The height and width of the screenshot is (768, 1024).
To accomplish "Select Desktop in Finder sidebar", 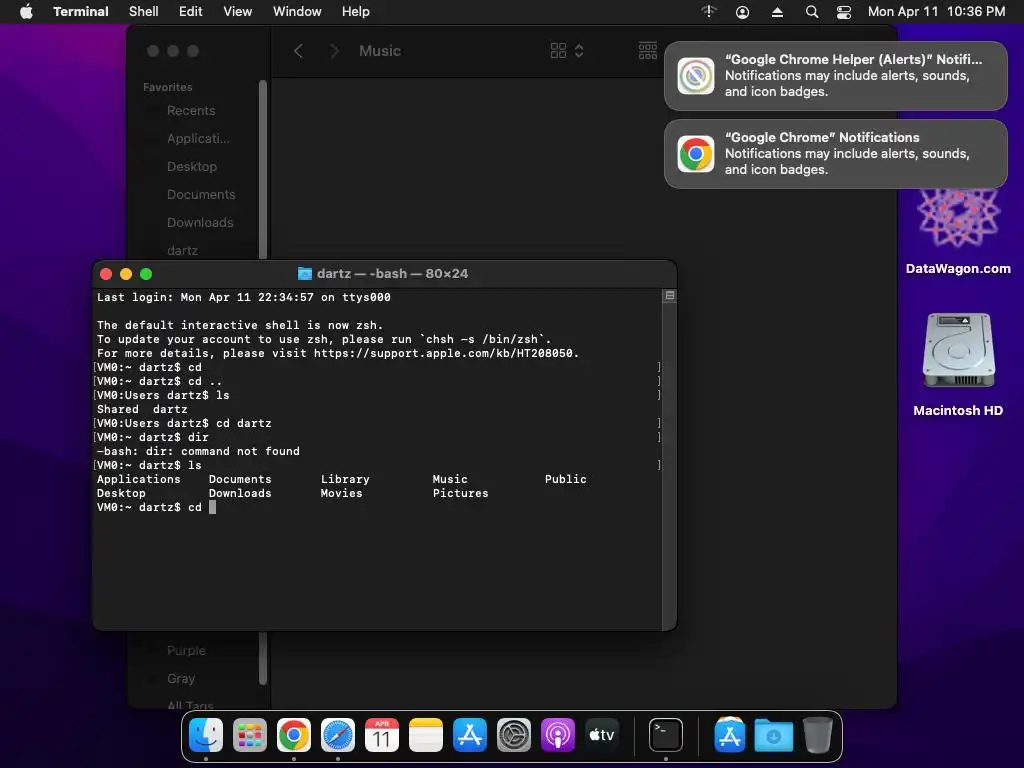I will [x=191, y=167].
